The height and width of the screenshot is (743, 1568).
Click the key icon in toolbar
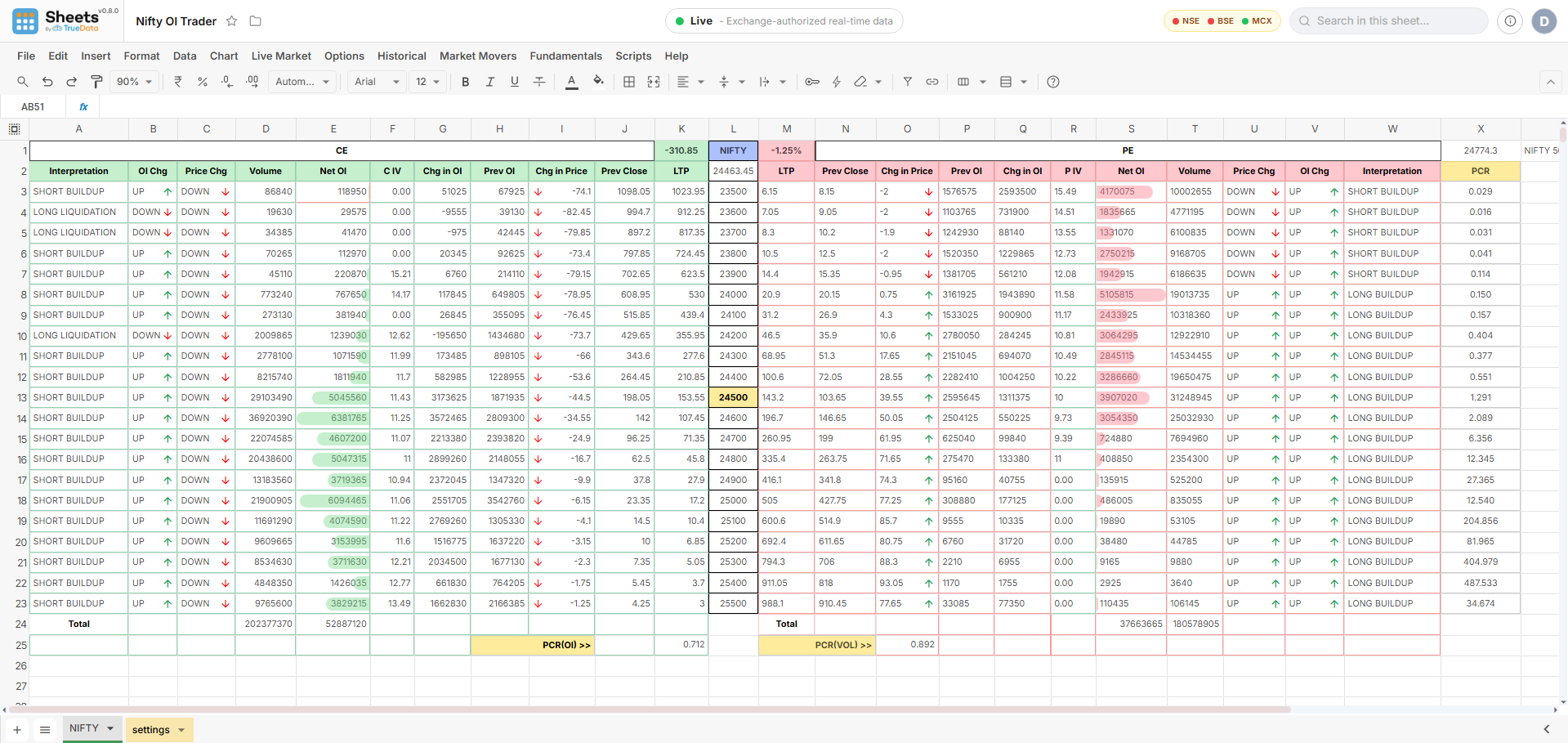(x=812, y=82)
